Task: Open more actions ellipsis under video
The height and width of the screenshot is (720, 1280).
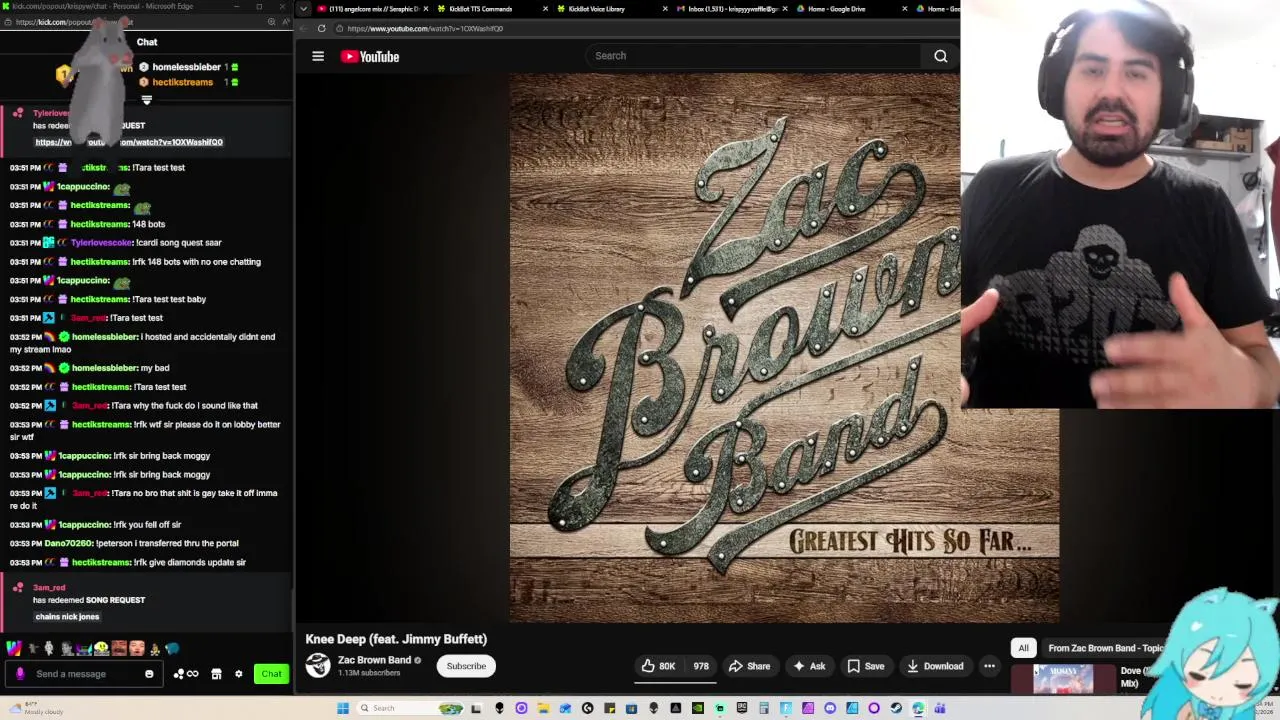Action: click(989, 666)
